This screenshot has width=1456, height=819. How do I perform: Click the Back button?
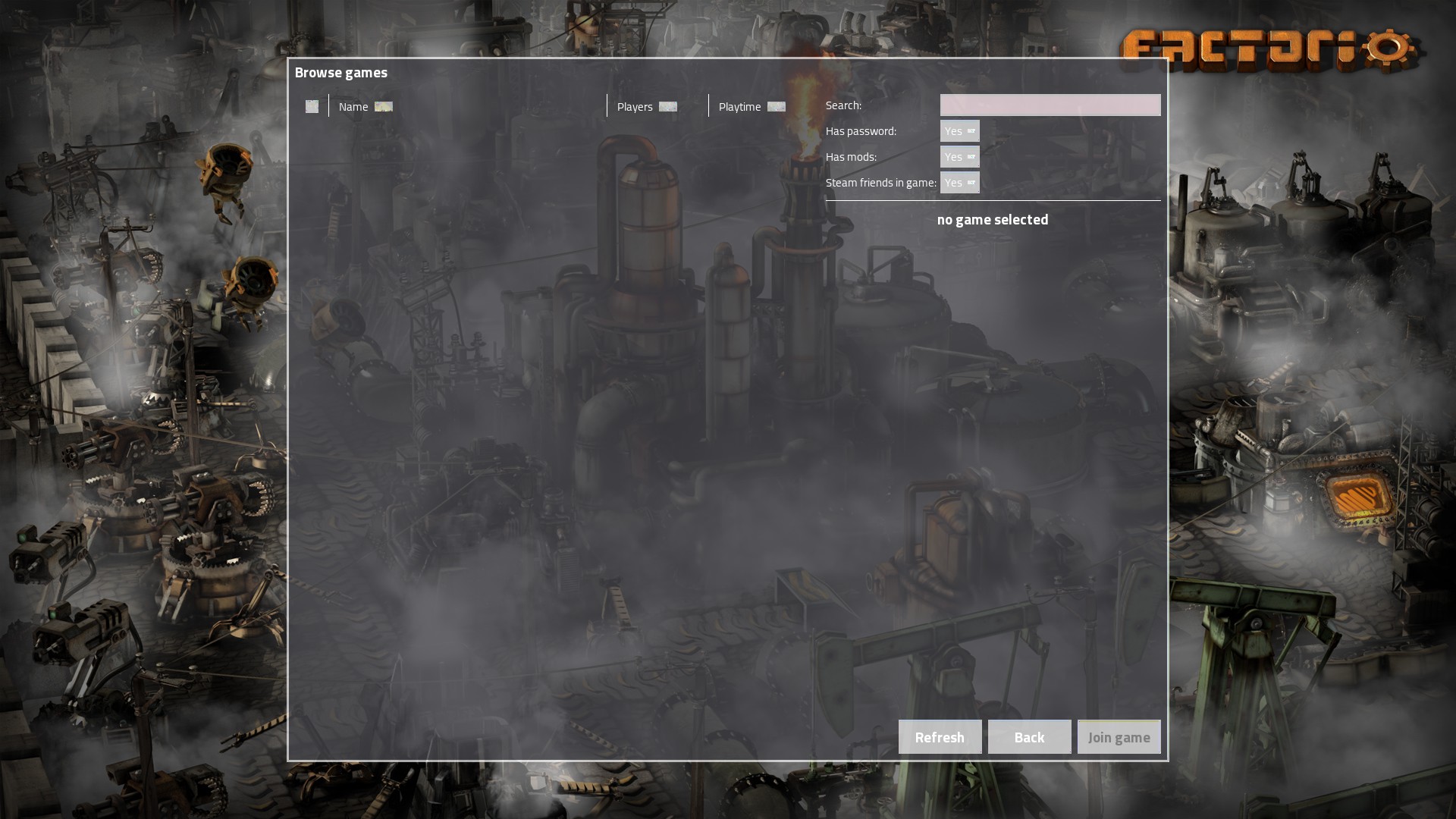click(1030, 737)
